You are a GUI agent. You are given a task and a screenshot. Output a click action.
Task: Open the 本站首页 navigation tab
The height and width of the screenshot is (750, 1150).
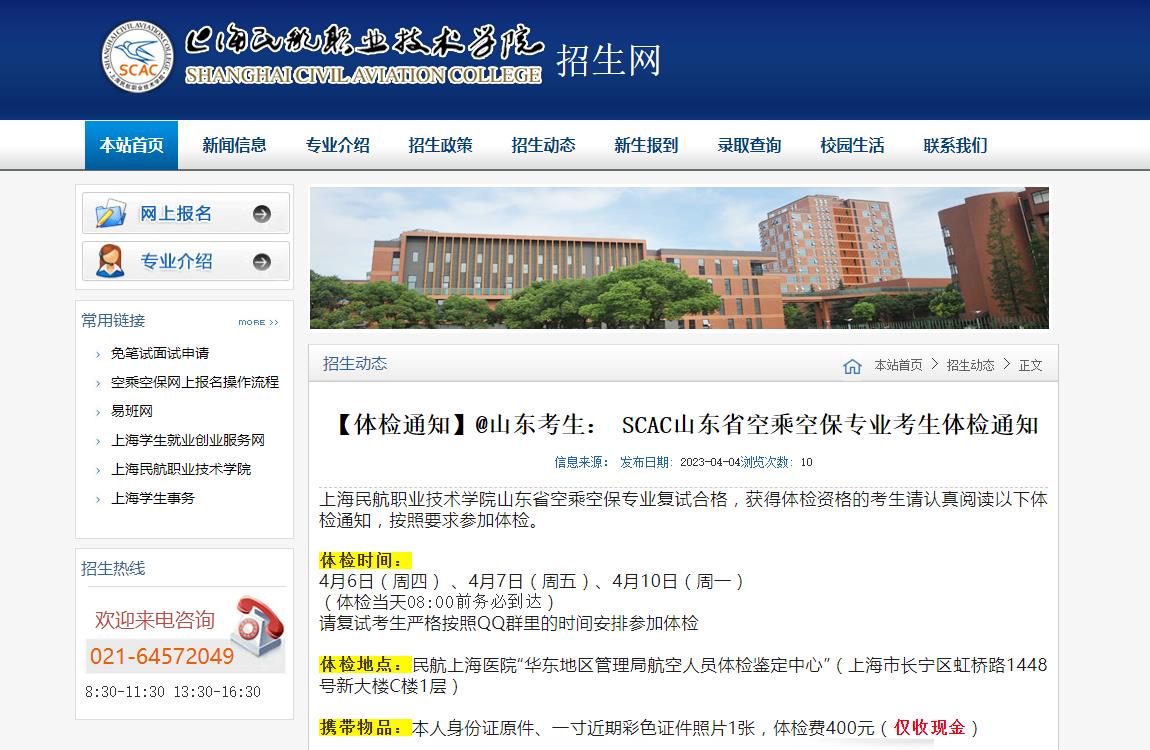[x=131, y=145]
